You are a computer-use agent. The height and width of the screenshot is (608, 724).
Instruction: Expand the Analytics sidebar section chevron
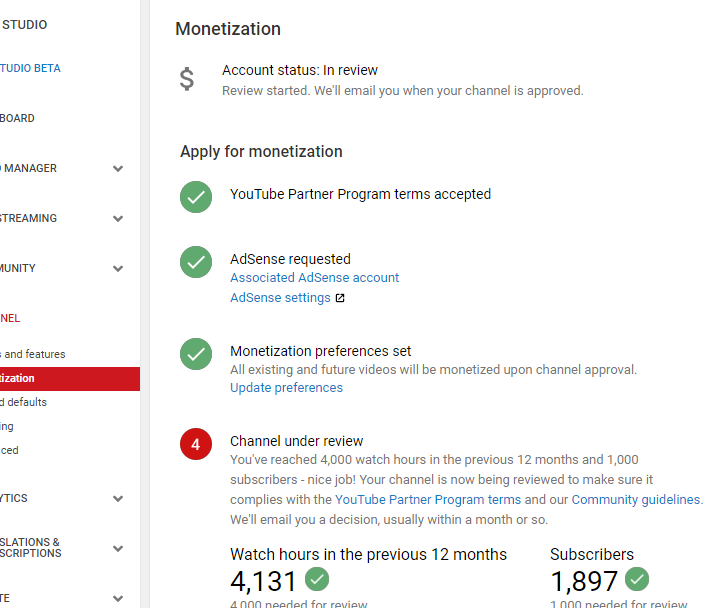click(118, 499)
